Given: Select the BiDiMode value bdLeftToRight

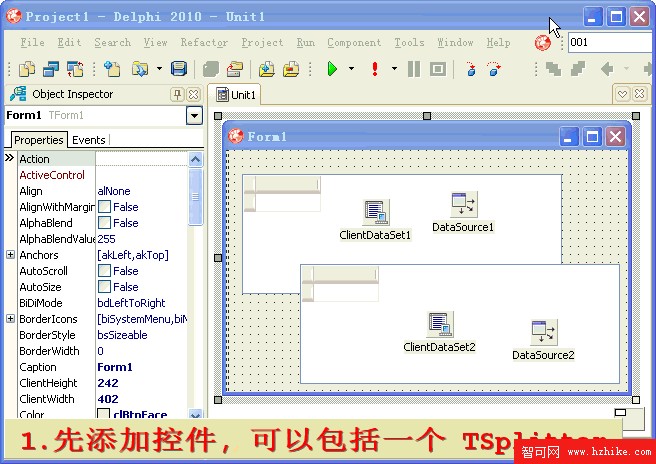Looking at the screenshot, I should 131,302.
